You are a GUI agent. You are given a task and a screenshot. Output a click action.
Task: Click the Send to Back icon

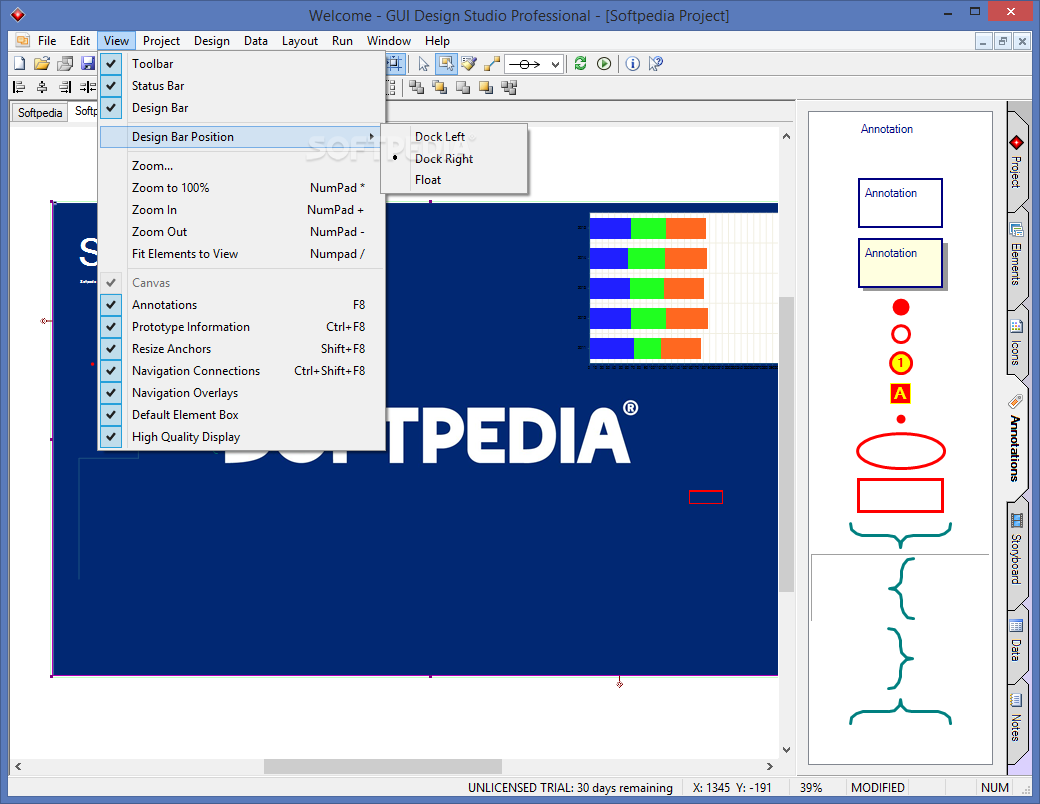coord(486,87)
